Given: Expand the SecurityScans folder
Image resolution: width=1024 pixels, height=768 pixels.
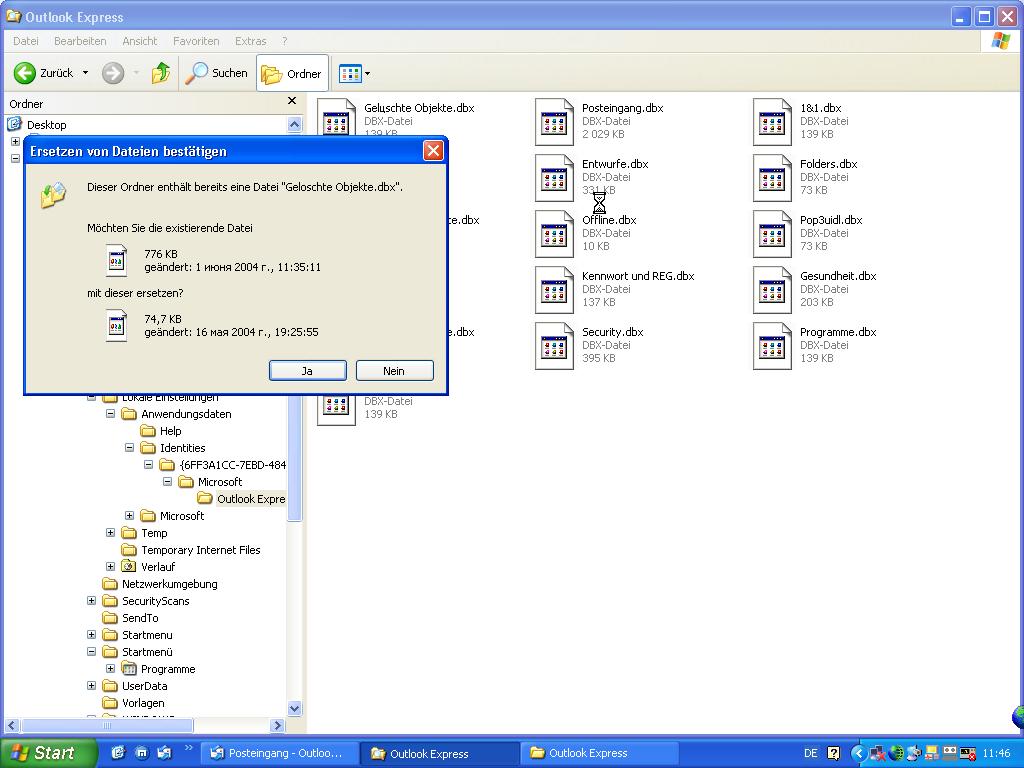Looking at the screenshot, I should pyautogui.click(x=91, y=601).
